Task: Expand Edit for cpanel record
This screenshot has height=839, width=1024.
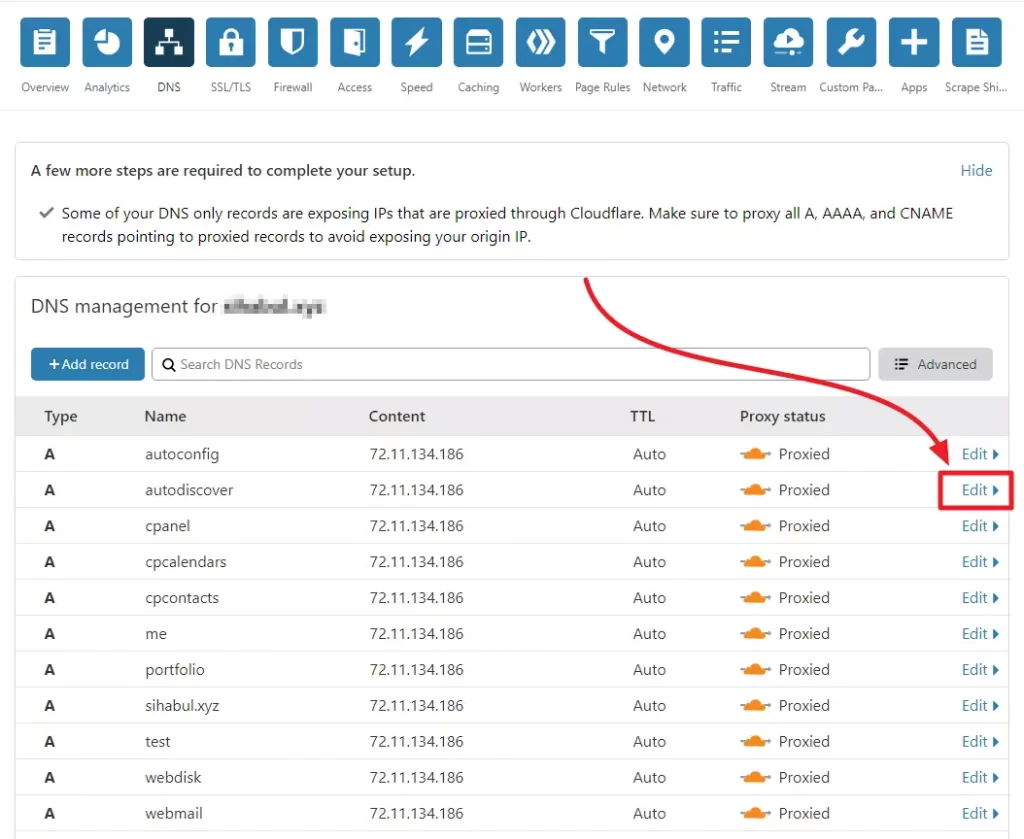Action: (980, 526)
